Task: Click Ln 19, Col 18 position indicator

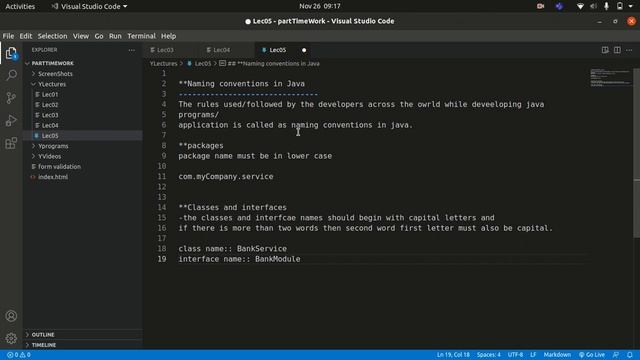Action: coord(453,355)
